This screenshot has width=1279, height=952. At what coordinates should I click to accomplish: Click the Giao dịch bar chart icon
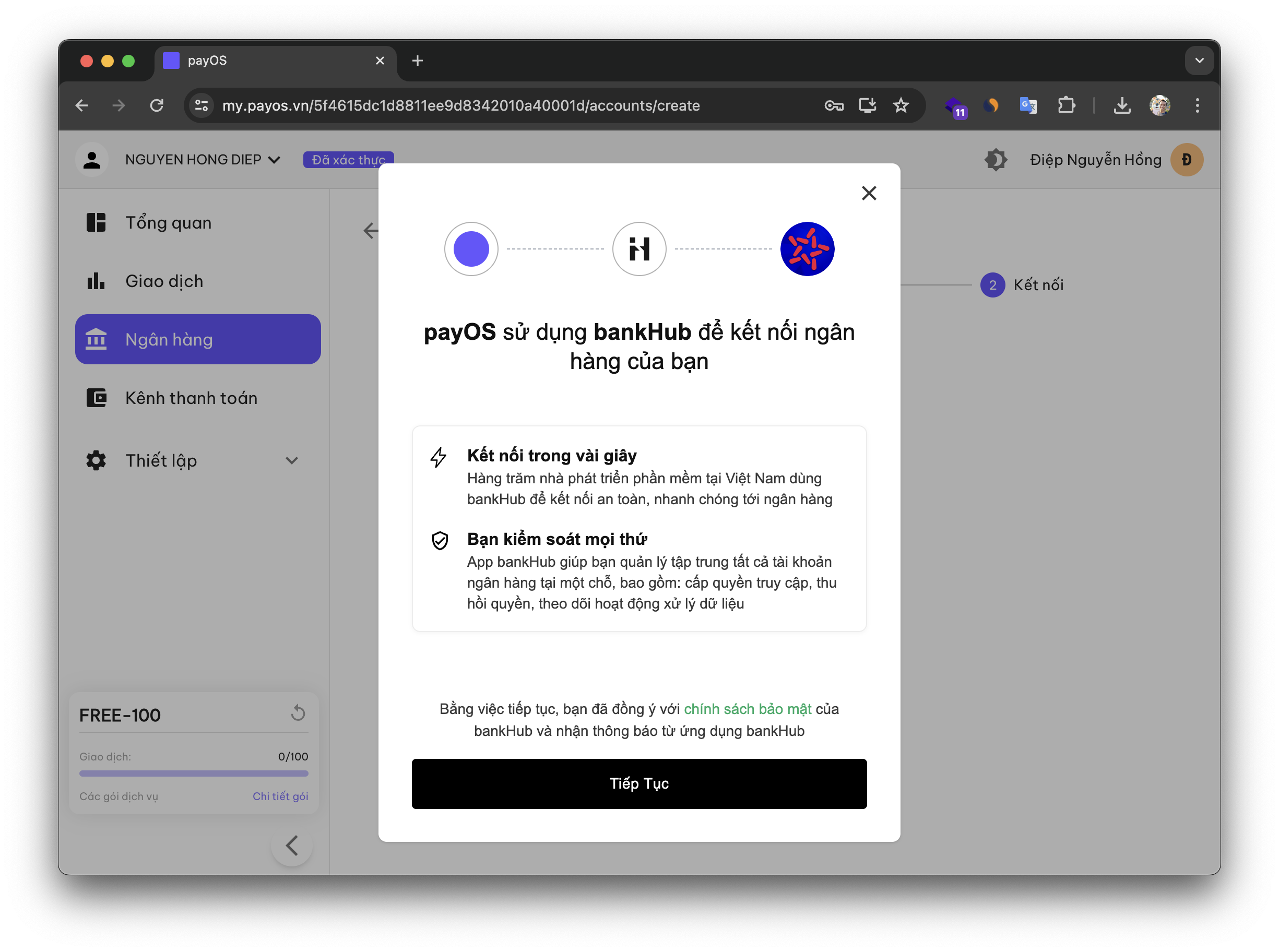pos(96,281)
